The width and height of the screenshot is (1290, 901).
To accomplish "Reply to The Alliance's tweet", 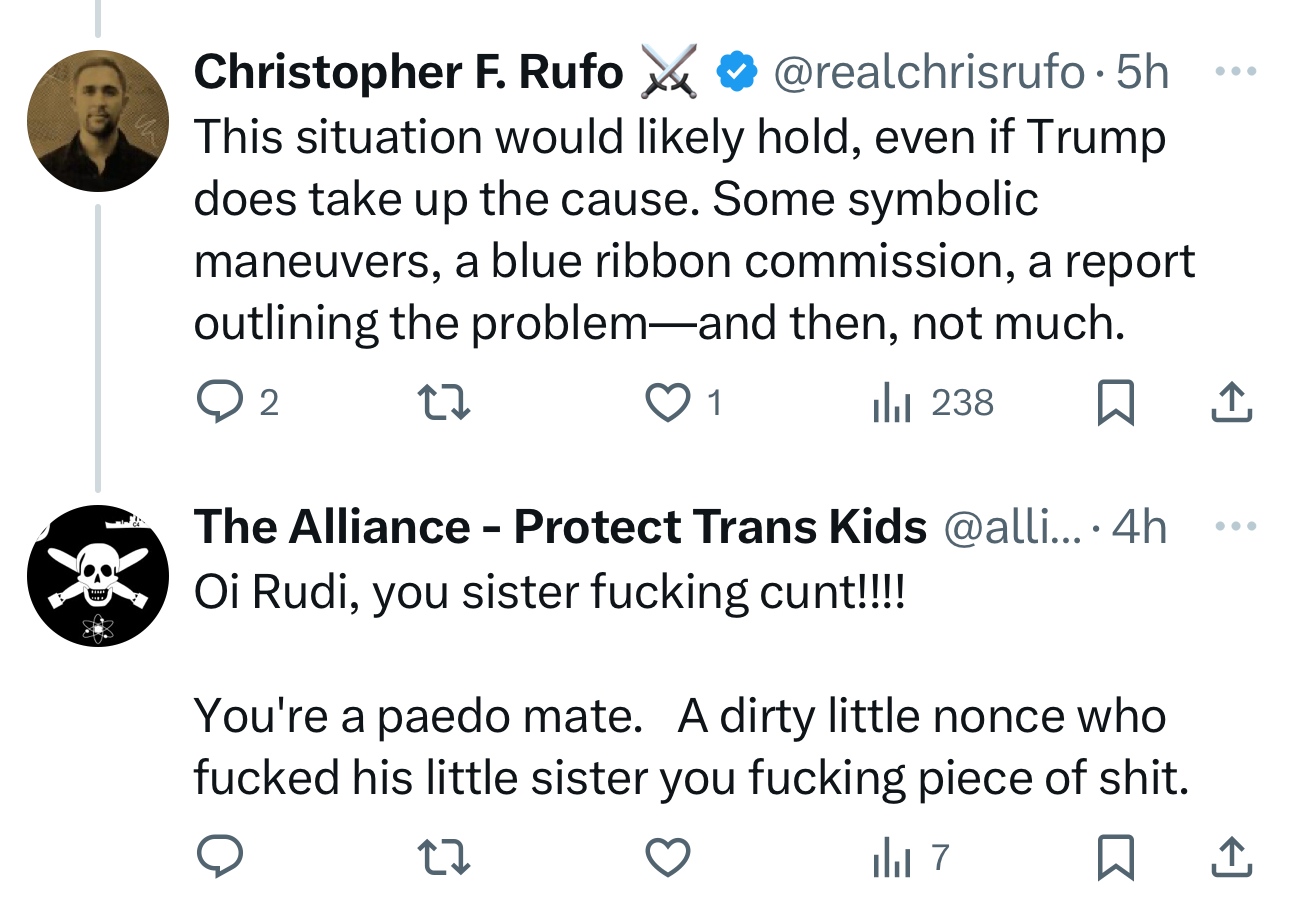I will coord(217,857).
